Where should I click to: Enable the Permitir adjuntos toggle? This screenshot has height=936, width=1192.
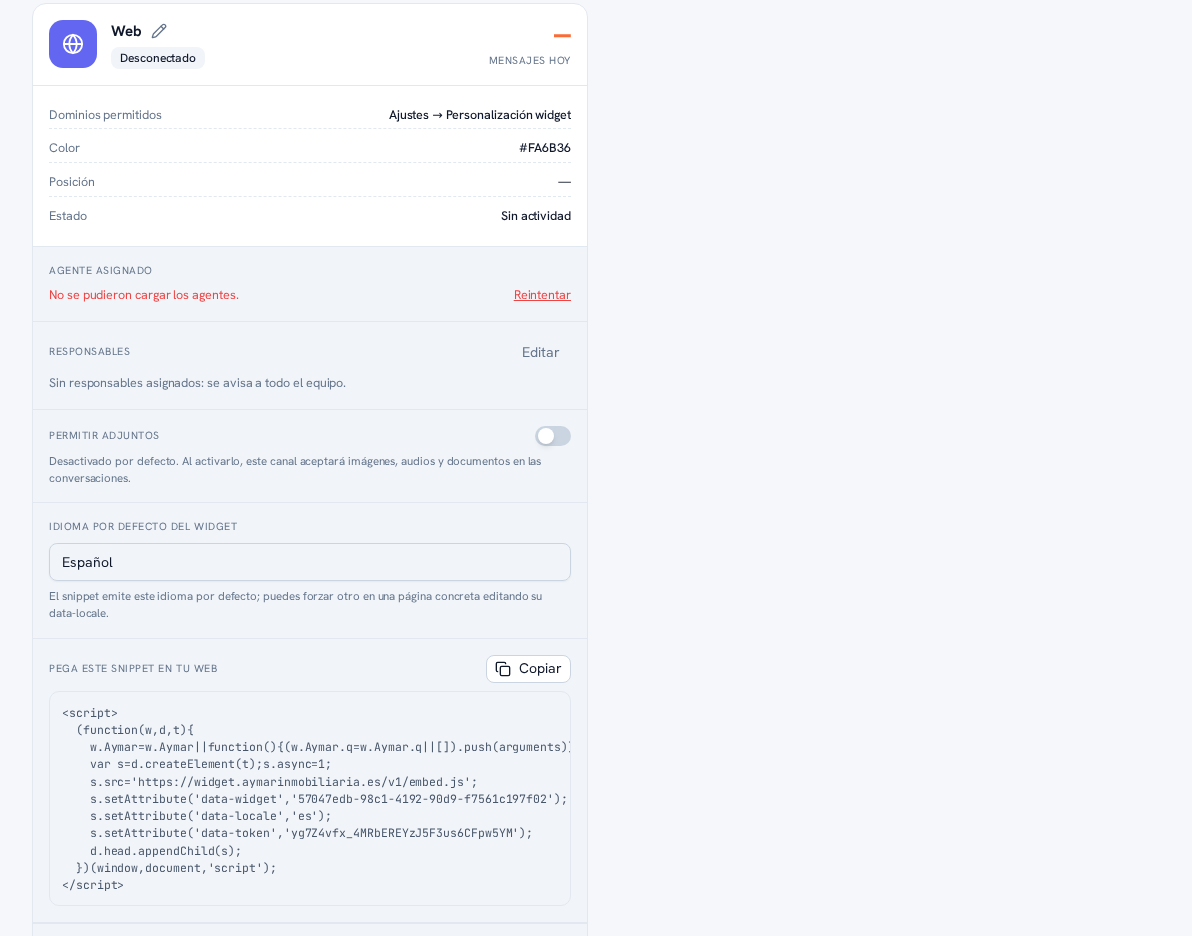[553, 436]
